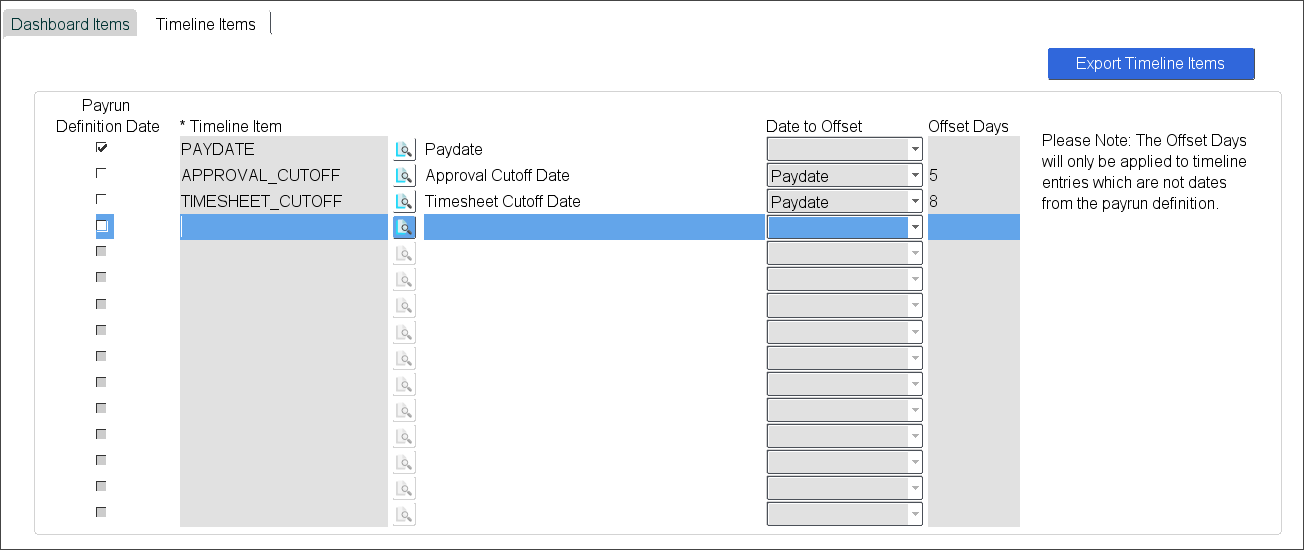This screenshot has width=1304, height=550.
Task: Tick checkbox in highlighted blank row
Action: click(x=101, y=226)
